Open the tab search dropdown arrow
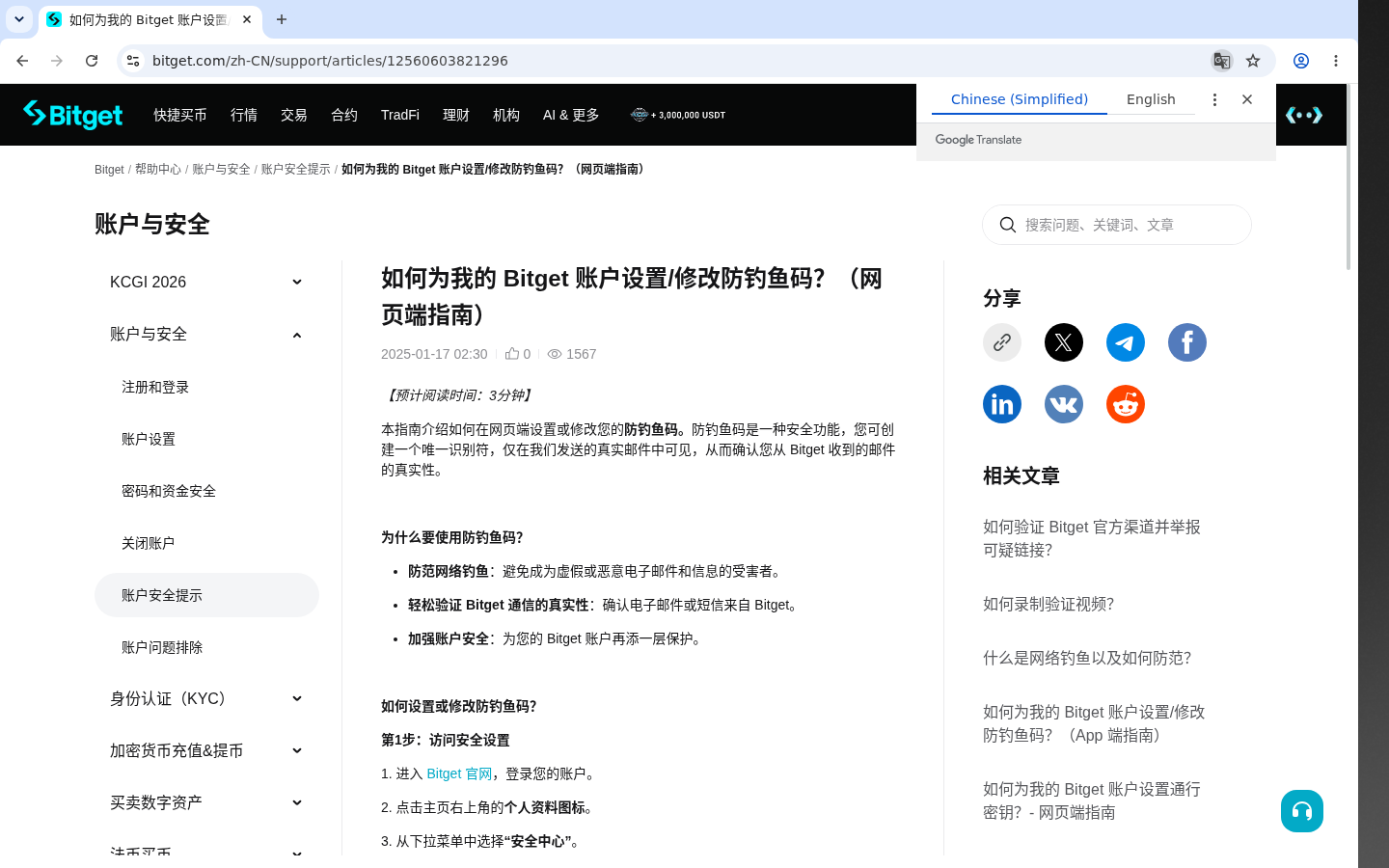The width and height of the screenshot is (1389, 868). pyautogui.click(x=19, y=19)
